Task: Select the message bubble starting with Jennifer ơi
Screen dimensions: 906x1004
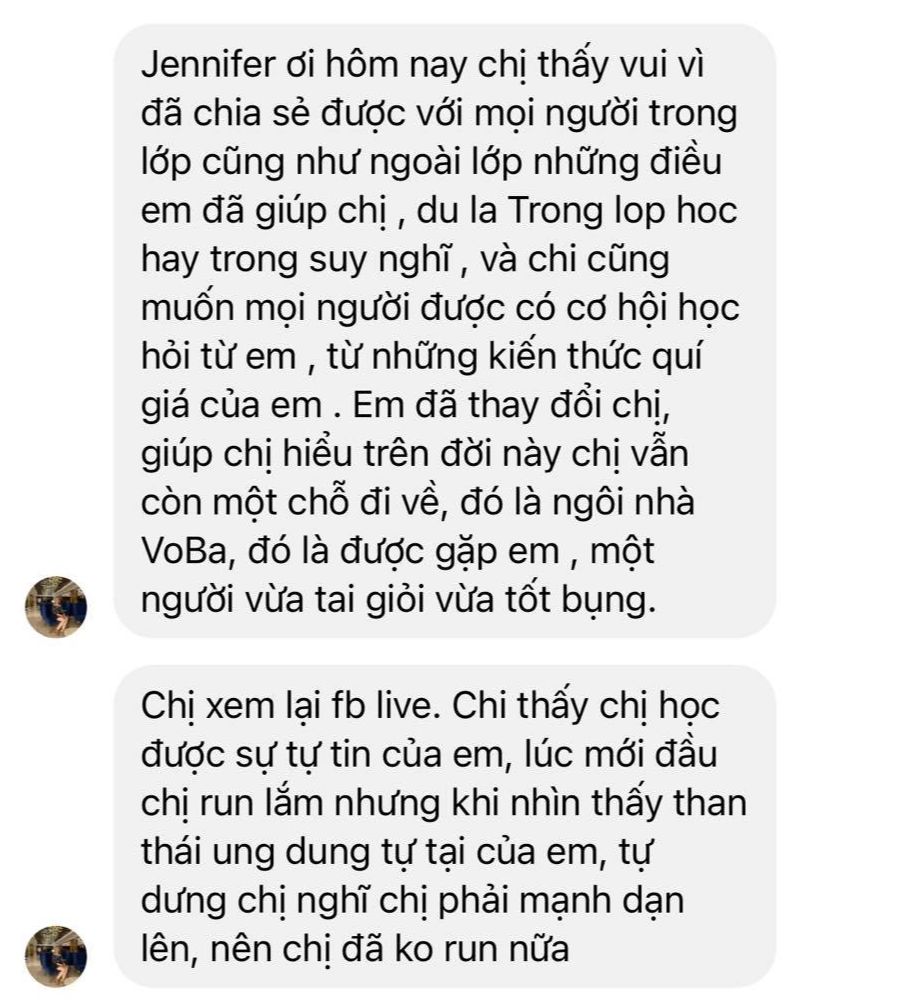Action: point(445,331)
